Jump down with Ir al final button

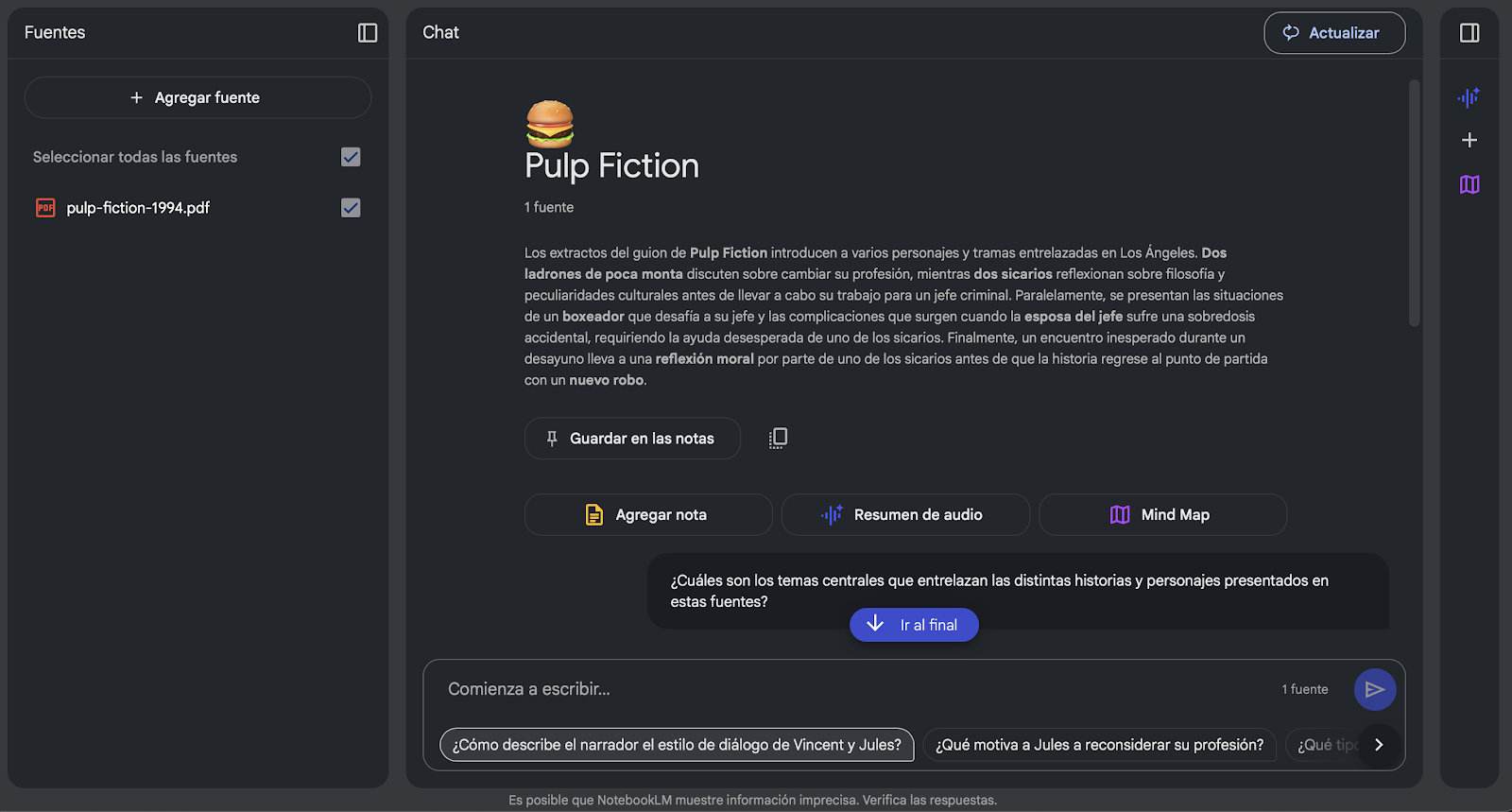click(x=914, y=625)
